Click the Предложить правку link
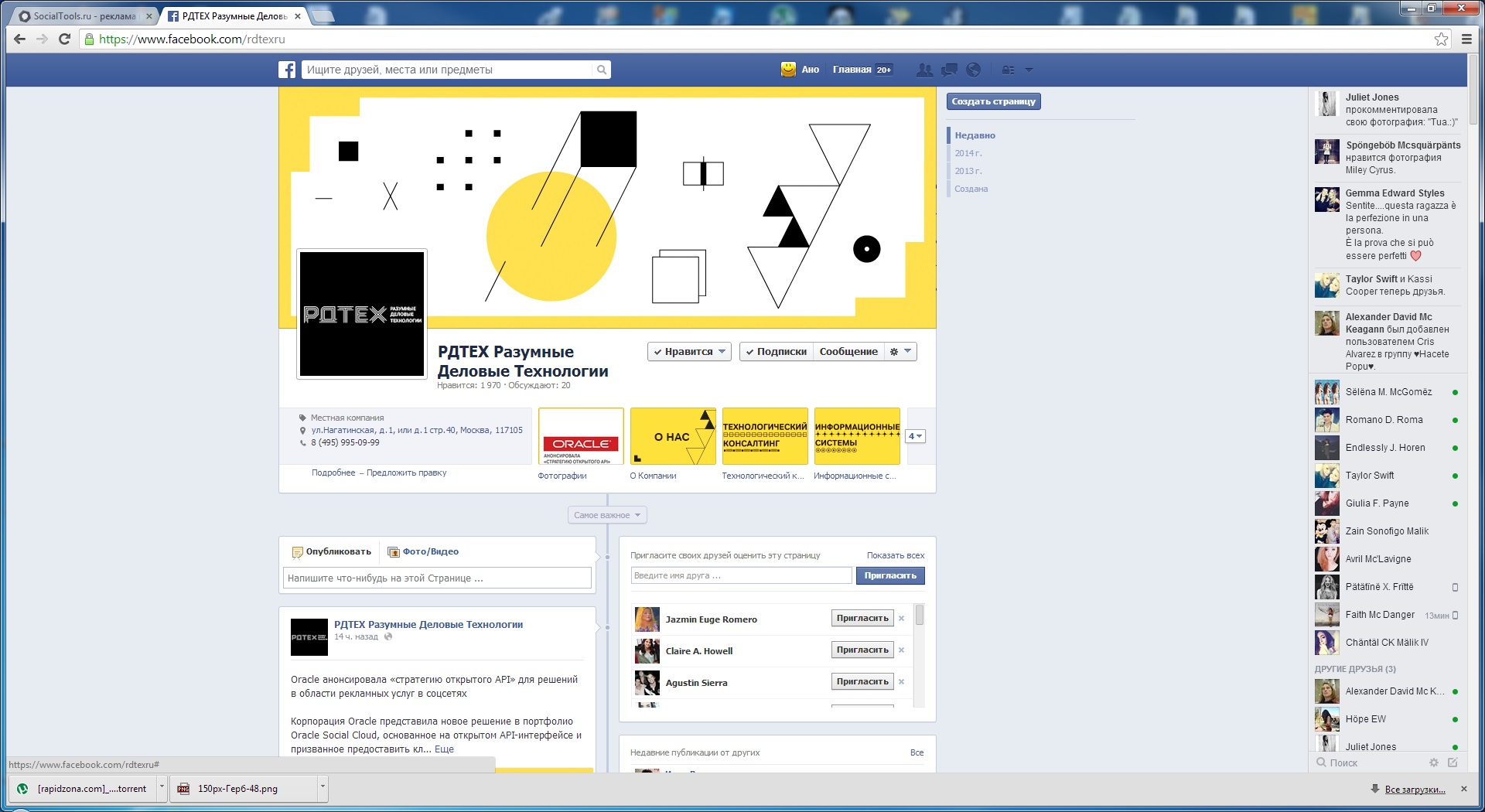The height and width of the screenshot is (812, 1485). point(406,473)
